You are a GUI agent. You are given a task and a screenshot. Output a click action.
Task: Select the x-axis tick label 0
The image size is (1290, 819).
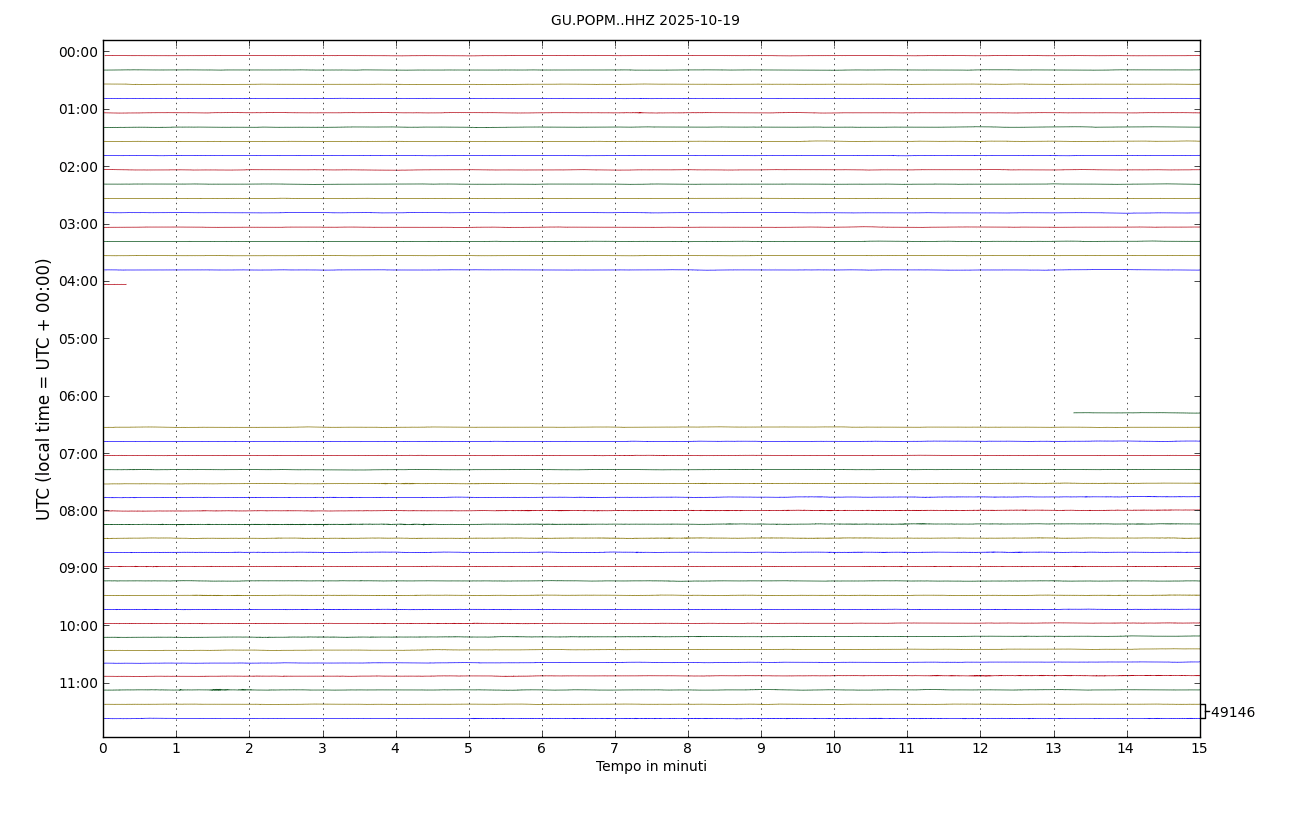coord(103,749)
